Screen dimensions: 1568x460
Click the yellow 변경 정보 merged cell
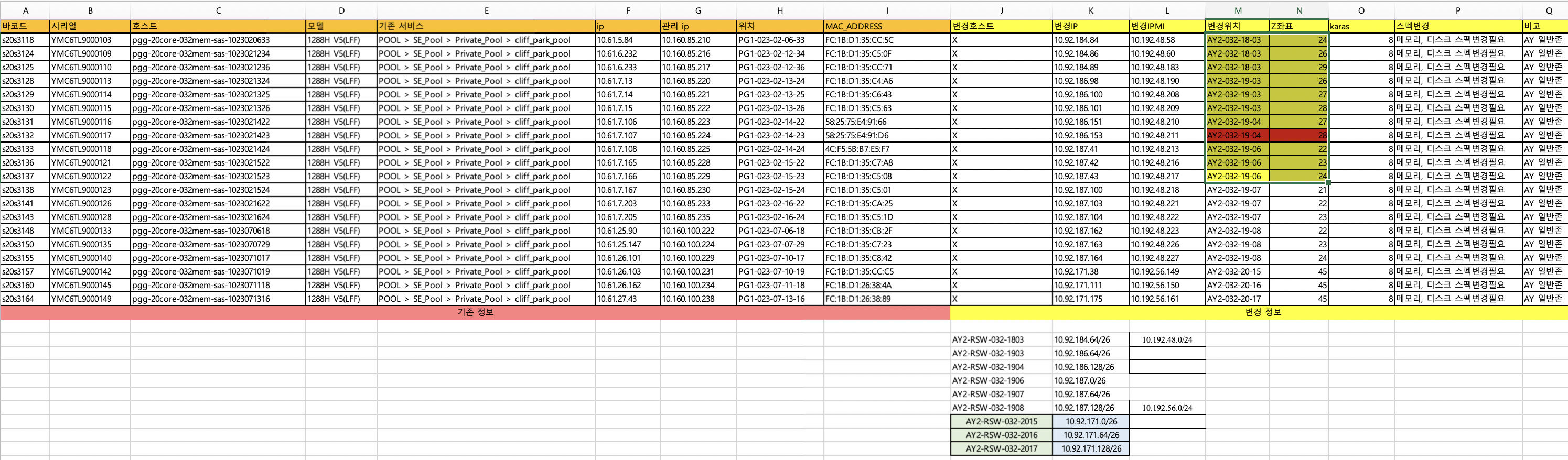coord(1259,312)
